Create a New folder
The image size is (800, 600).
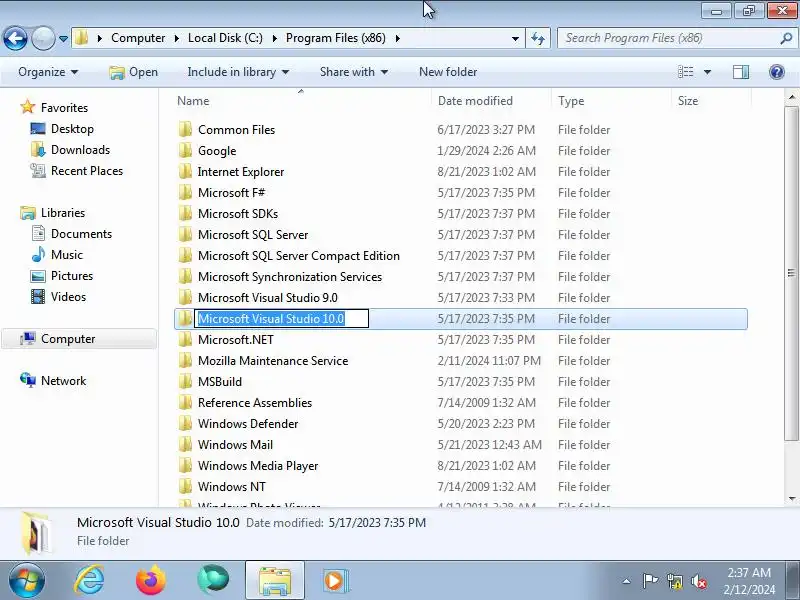pyautogui.click(x=448, y=72)
